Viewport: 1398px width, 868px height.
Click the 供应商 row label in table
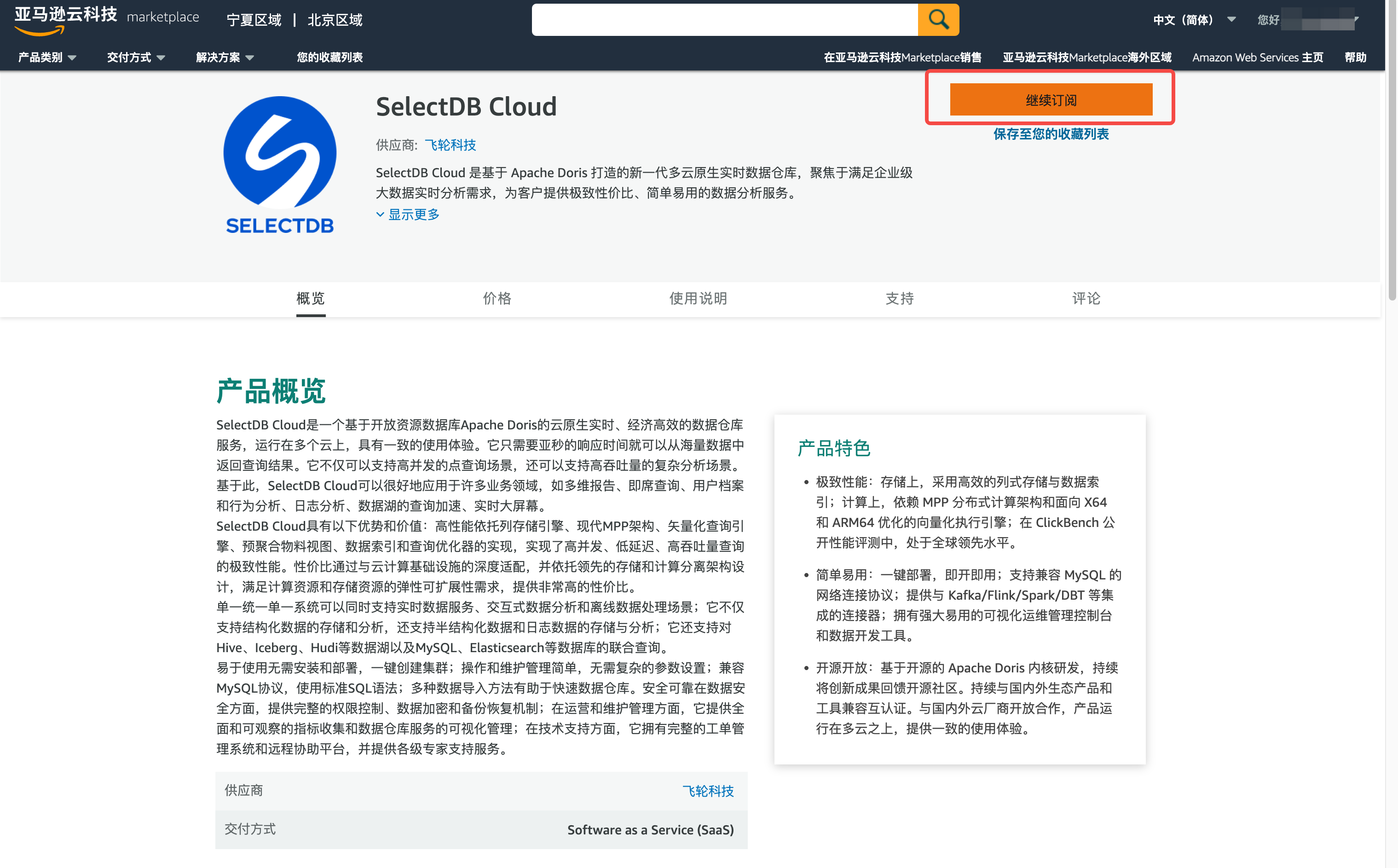coord(243,791)
